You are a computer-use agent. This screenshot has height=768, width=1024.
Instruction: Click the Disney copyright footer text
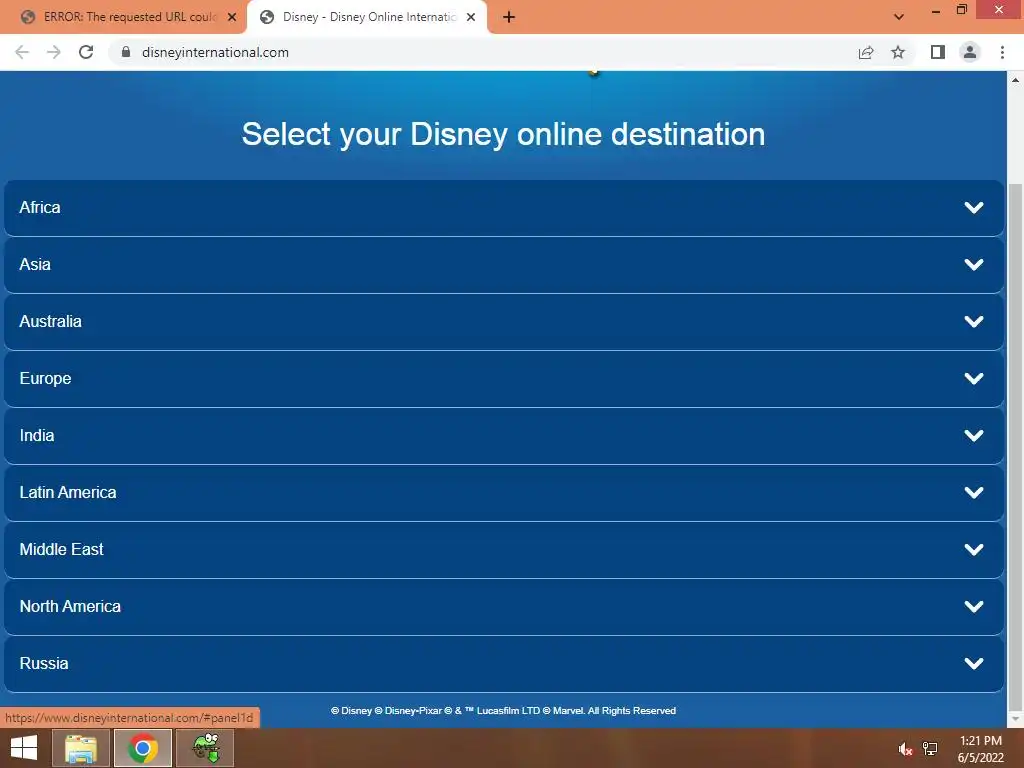504,711
